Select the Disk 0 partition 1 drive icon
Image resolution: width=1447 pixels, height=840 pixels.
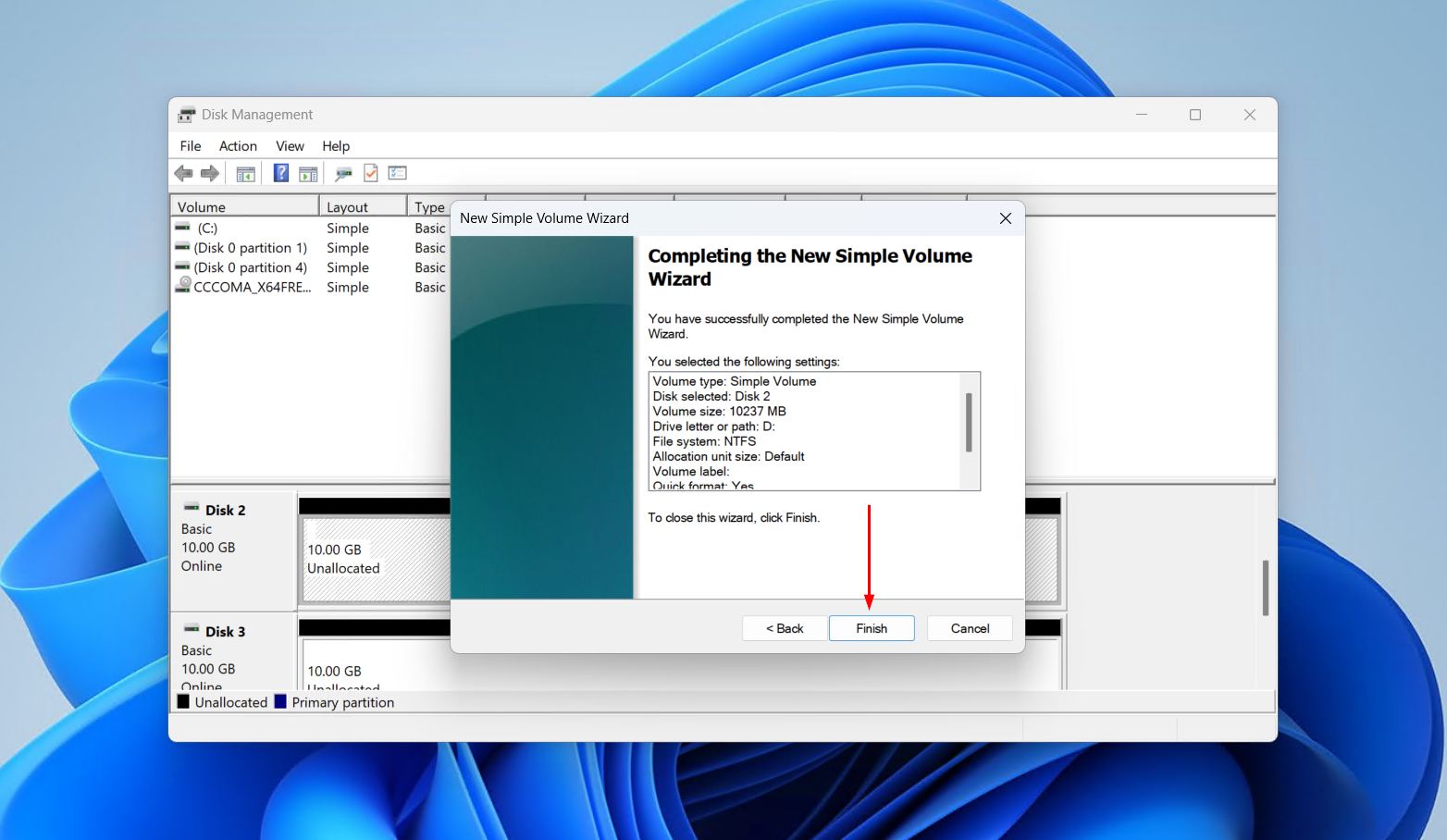point(183,247)
